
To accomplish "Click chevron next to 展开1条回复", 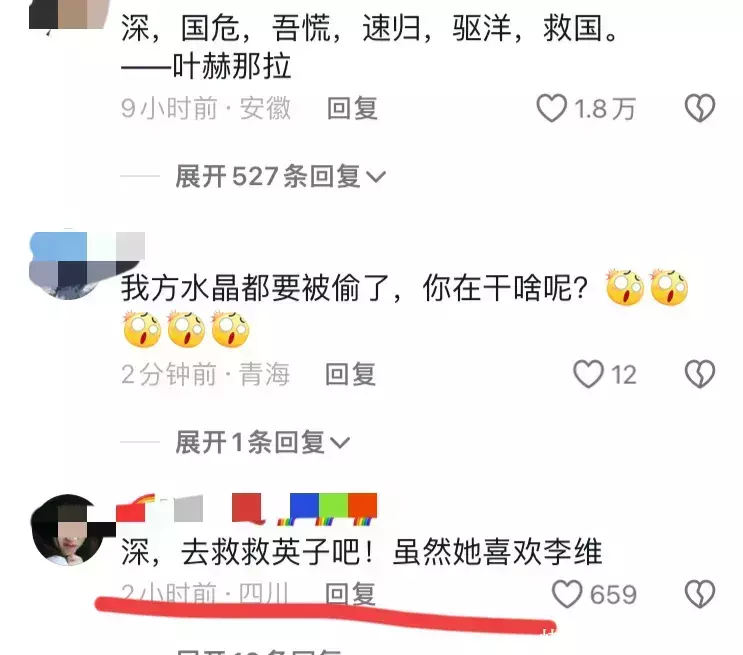I will (x=340, y=444).
